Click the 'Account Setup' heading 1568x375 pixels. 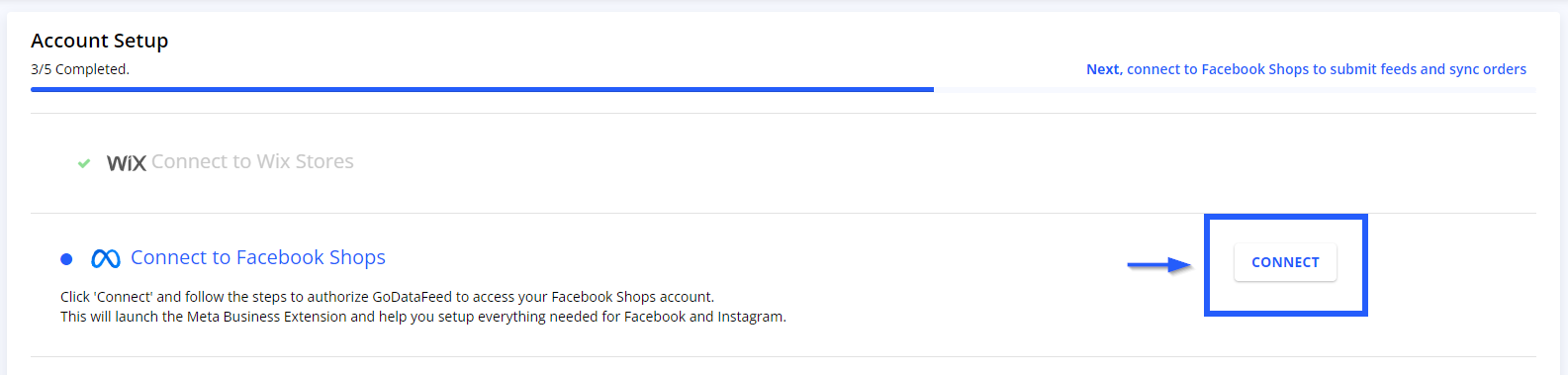[x=100, y=41]
